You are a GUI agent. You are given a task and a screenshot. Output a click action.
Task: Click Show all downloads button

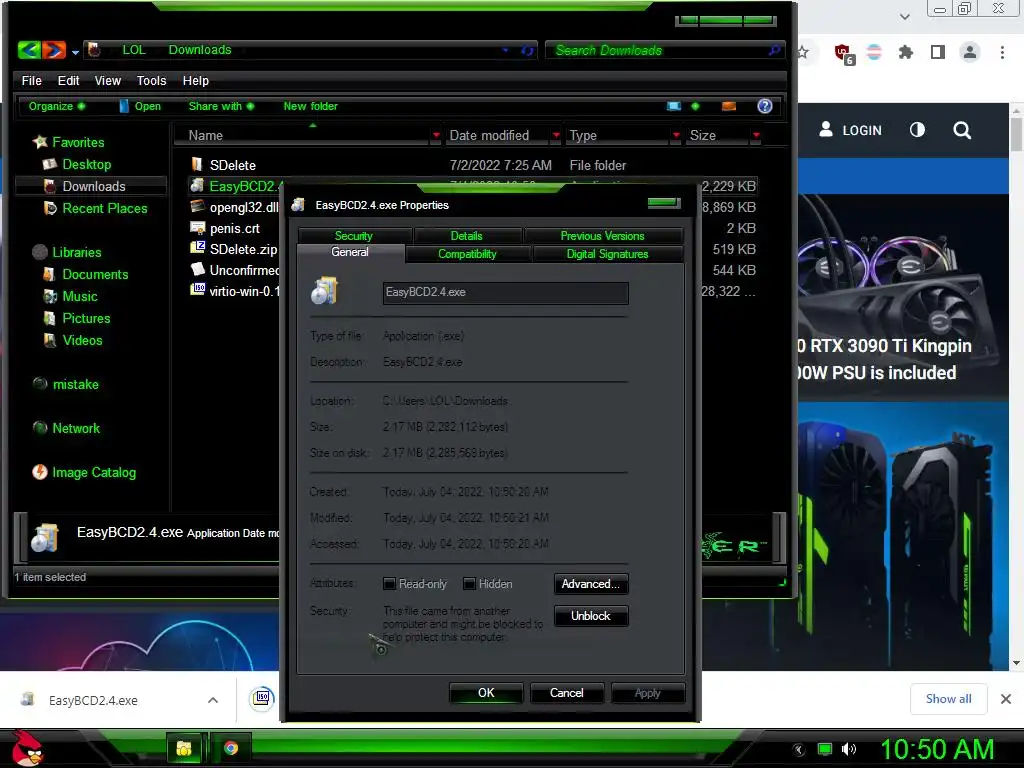coord(948,699)
